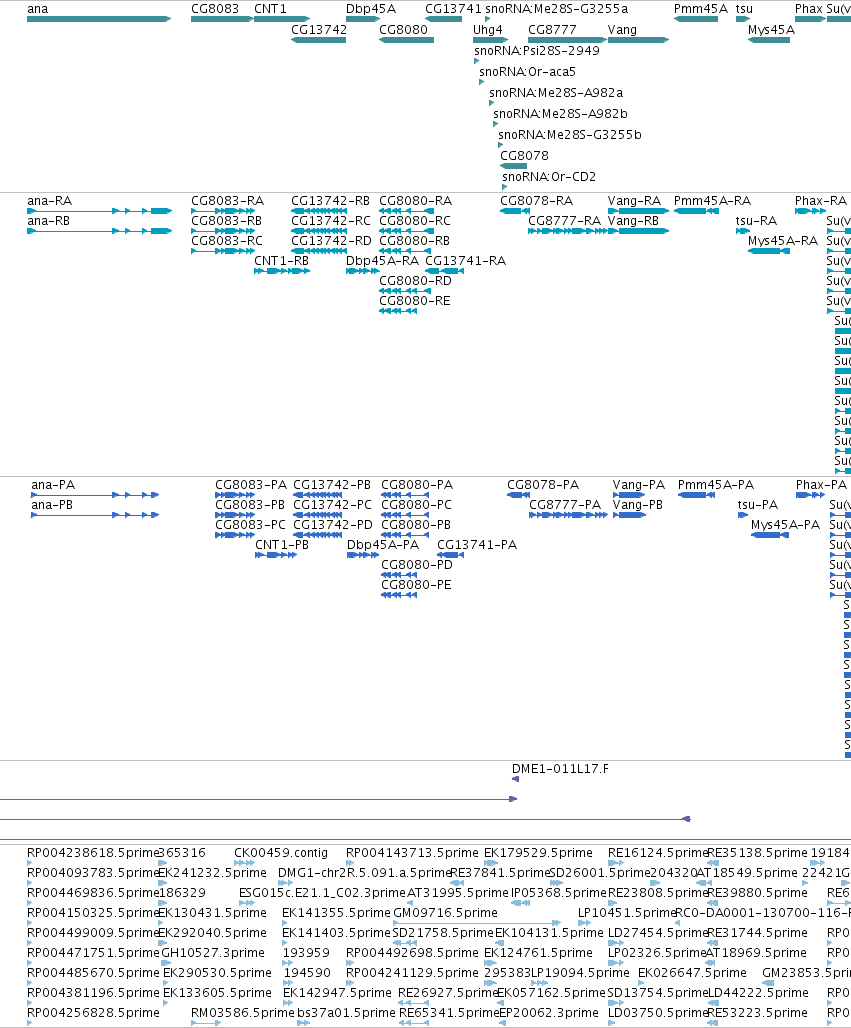Open the Dbp45A gene label

pos(371,9)
